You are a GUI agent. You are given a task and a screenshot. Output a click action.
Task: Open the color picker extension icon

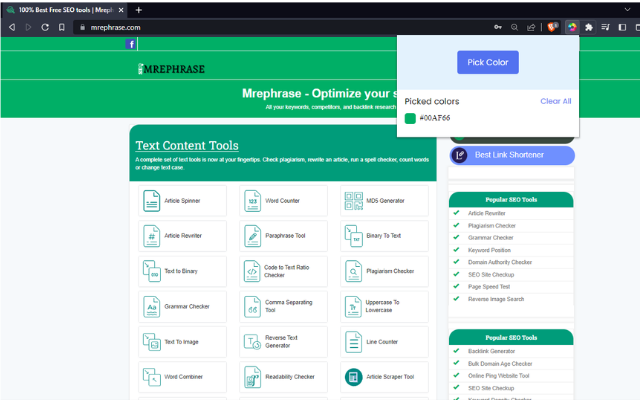tap(572, 27)
